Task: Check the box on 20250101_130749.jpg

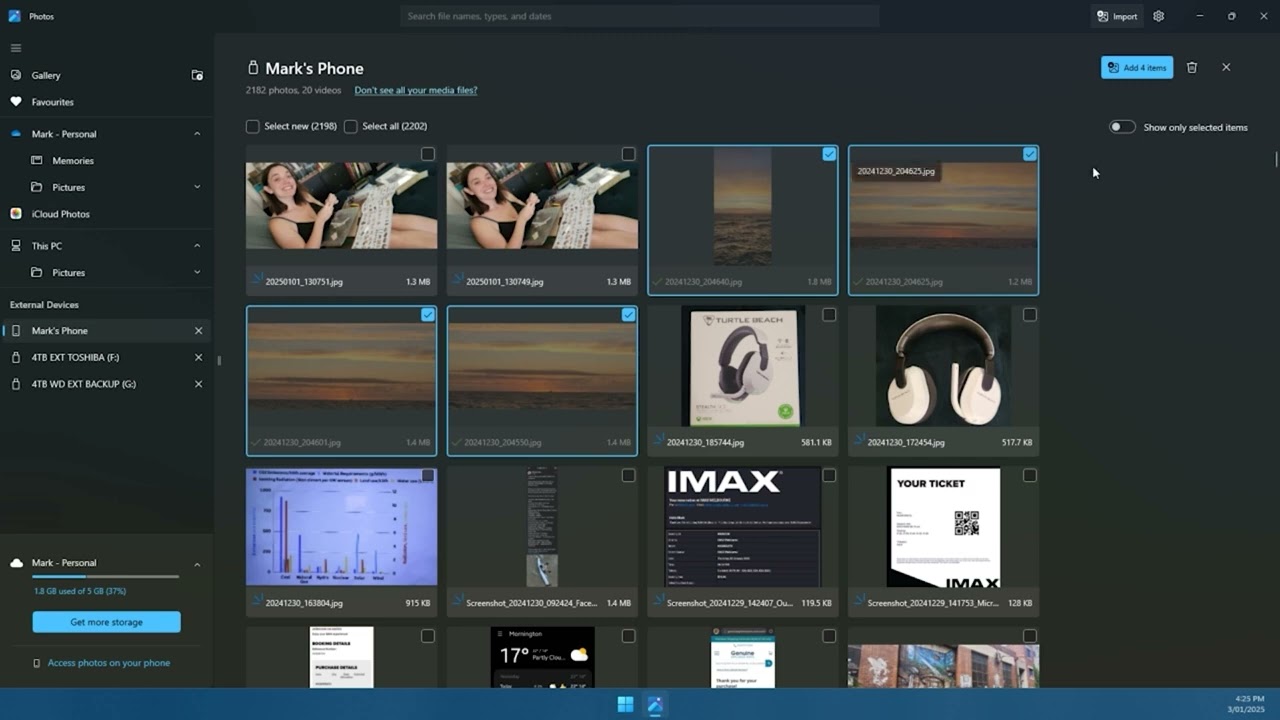Action: click(628, 154)
